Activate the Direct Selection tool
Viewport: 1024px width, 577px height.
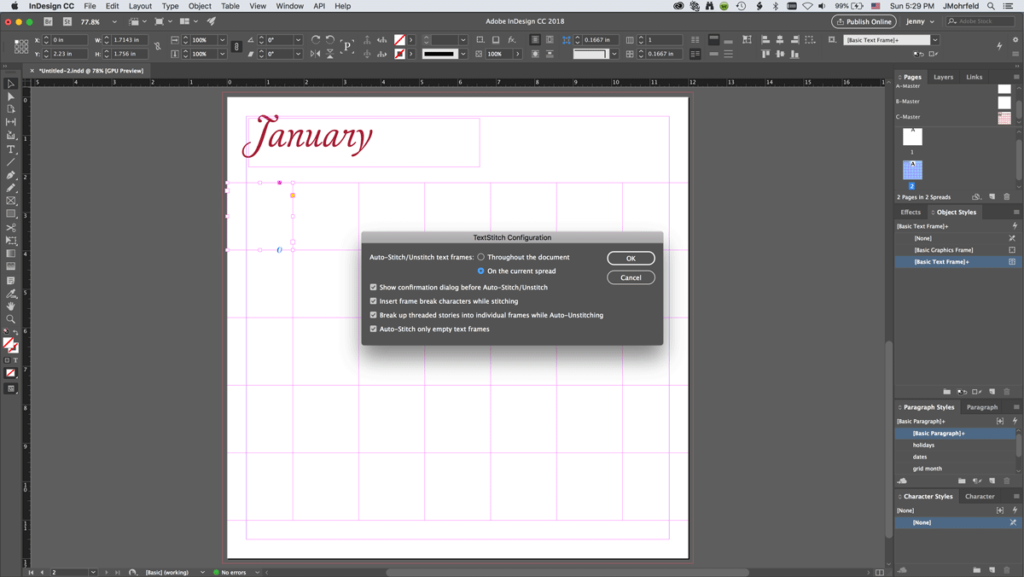pos(11,97)
